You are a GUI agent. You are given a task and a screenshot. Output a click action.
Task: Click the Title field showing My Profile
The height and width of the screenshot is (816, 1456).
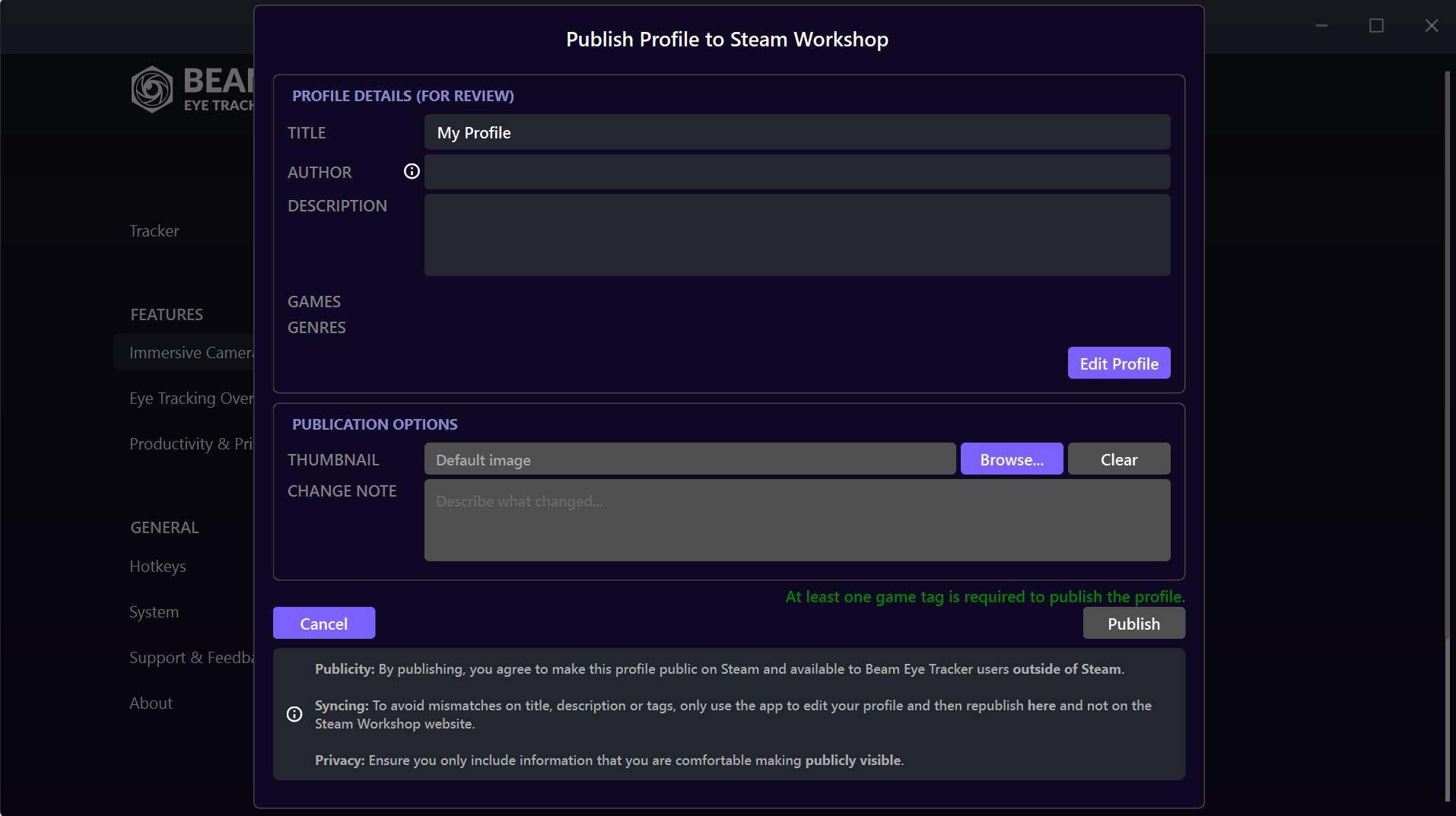[797, 132]
